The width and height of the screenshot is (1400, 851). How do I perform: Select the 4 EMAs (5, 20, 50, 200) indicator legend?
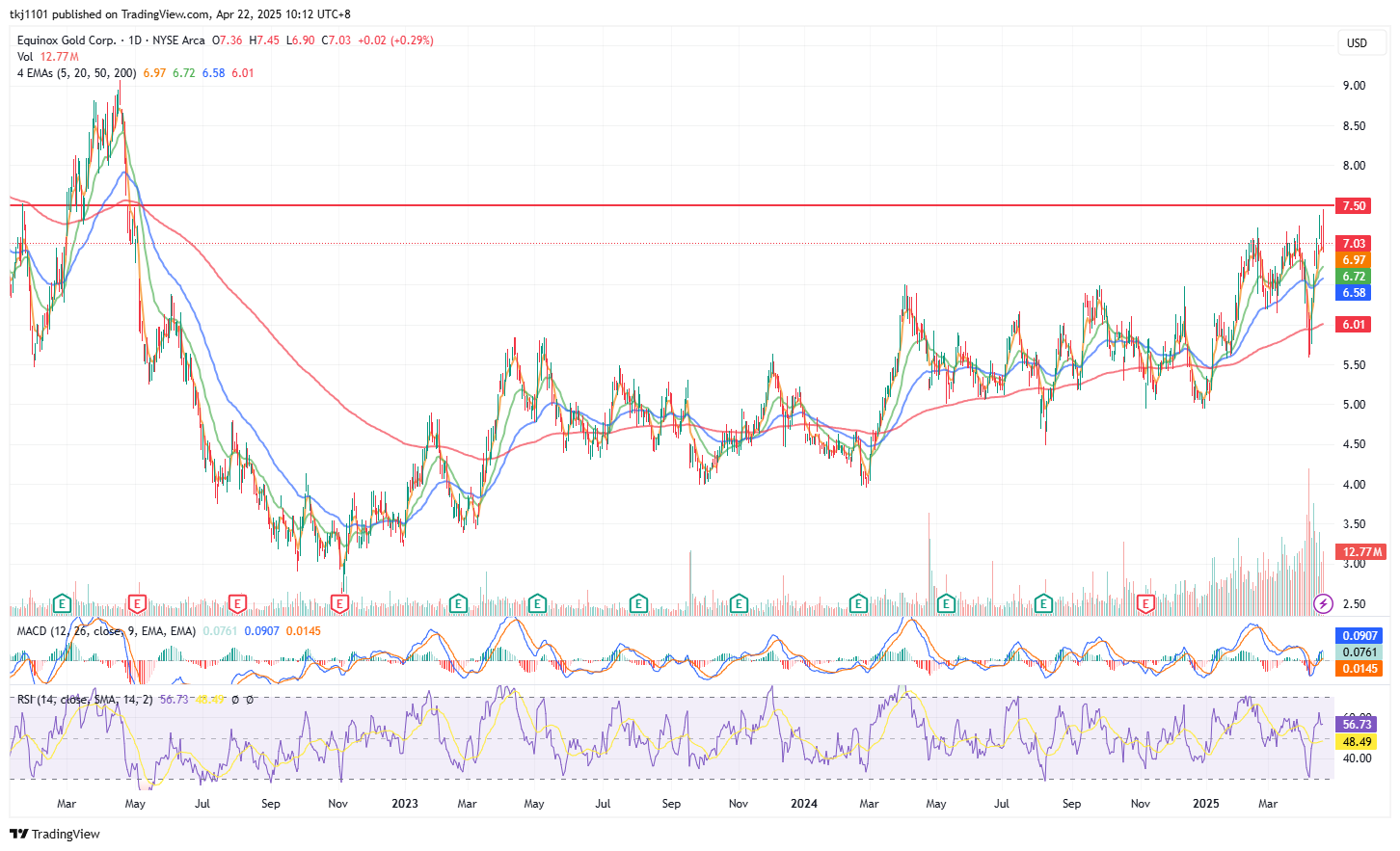(76, 73)
